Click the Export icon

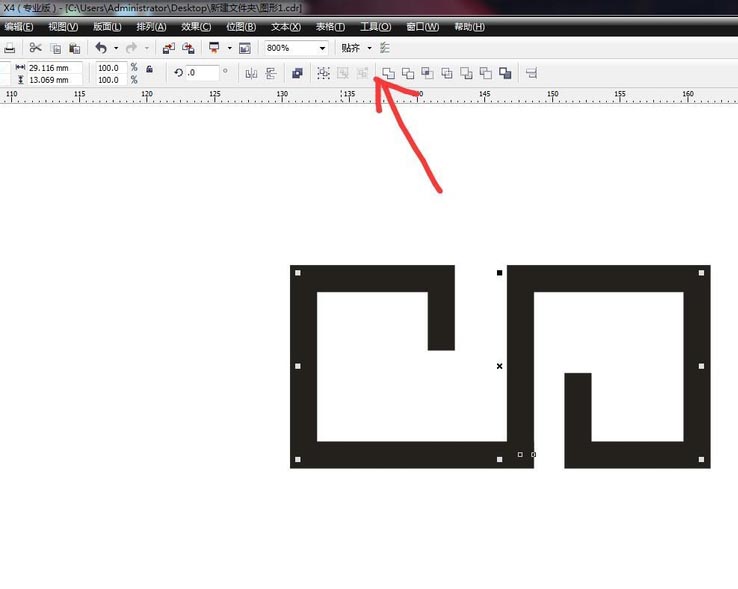[x=188, y=48]
